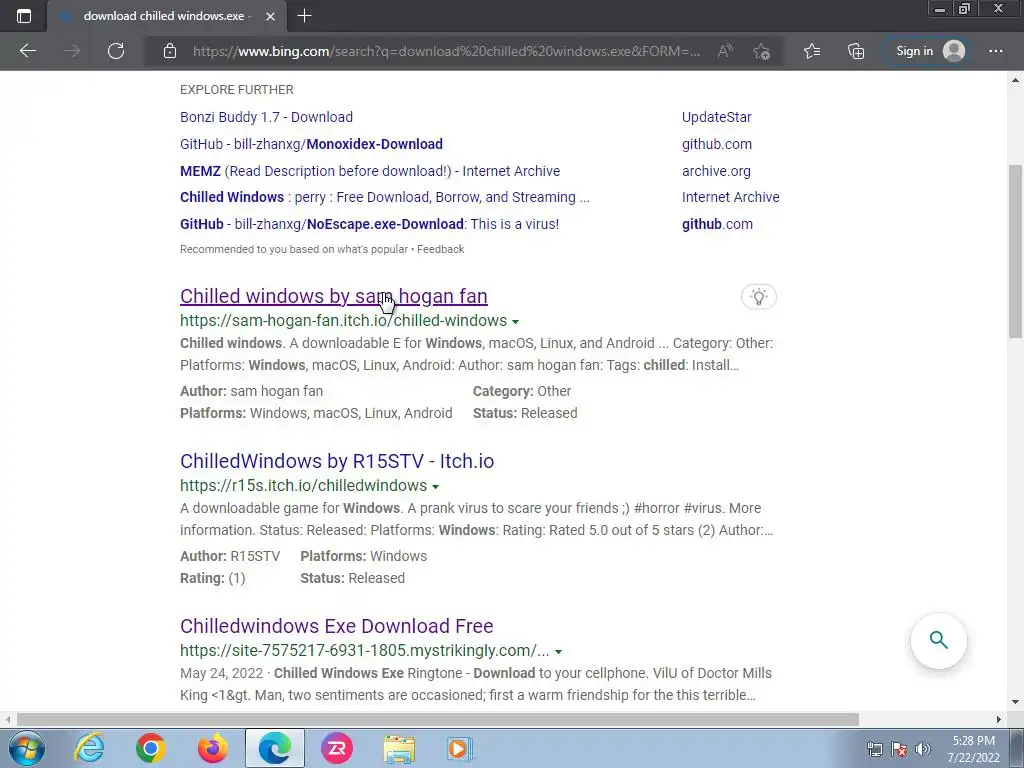This screenshot has height=768, width=1024.
Task: Click https://sam-hogan-fan.itch.io/chilled-windows URL
Action: [344, 321]
